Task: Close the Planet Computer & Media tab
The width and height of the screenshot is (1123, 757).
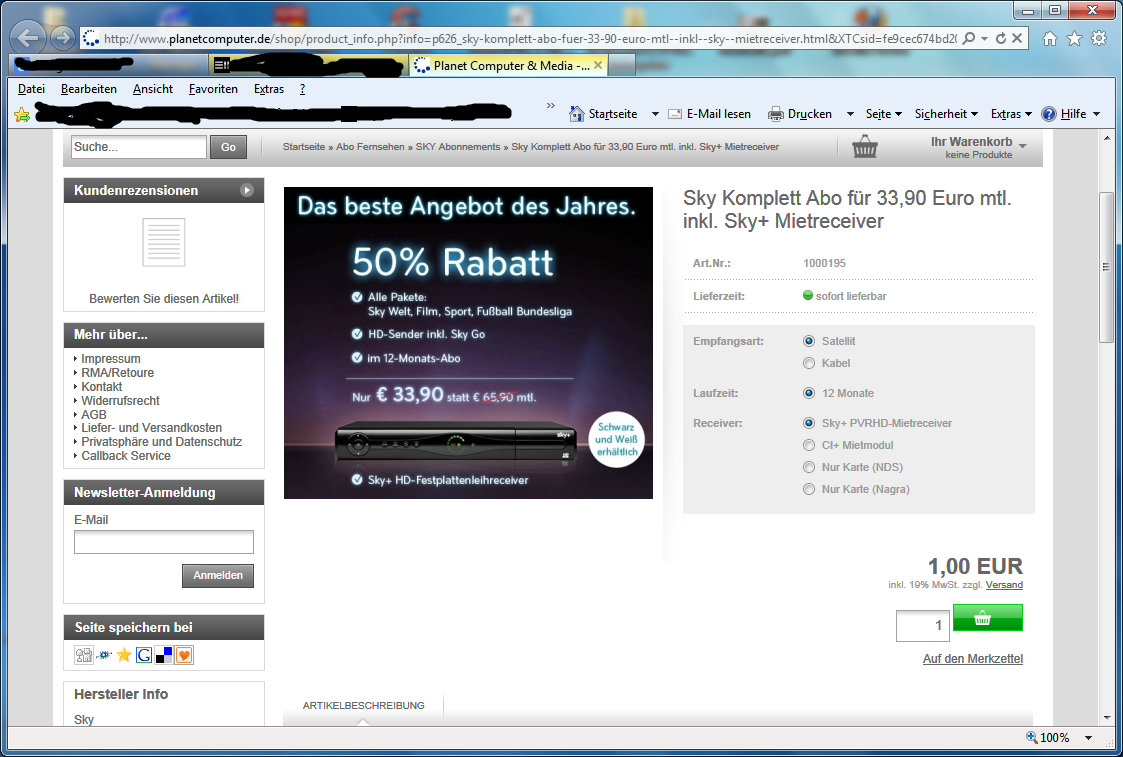Action: pyautogui.click(x=598, y=65)
